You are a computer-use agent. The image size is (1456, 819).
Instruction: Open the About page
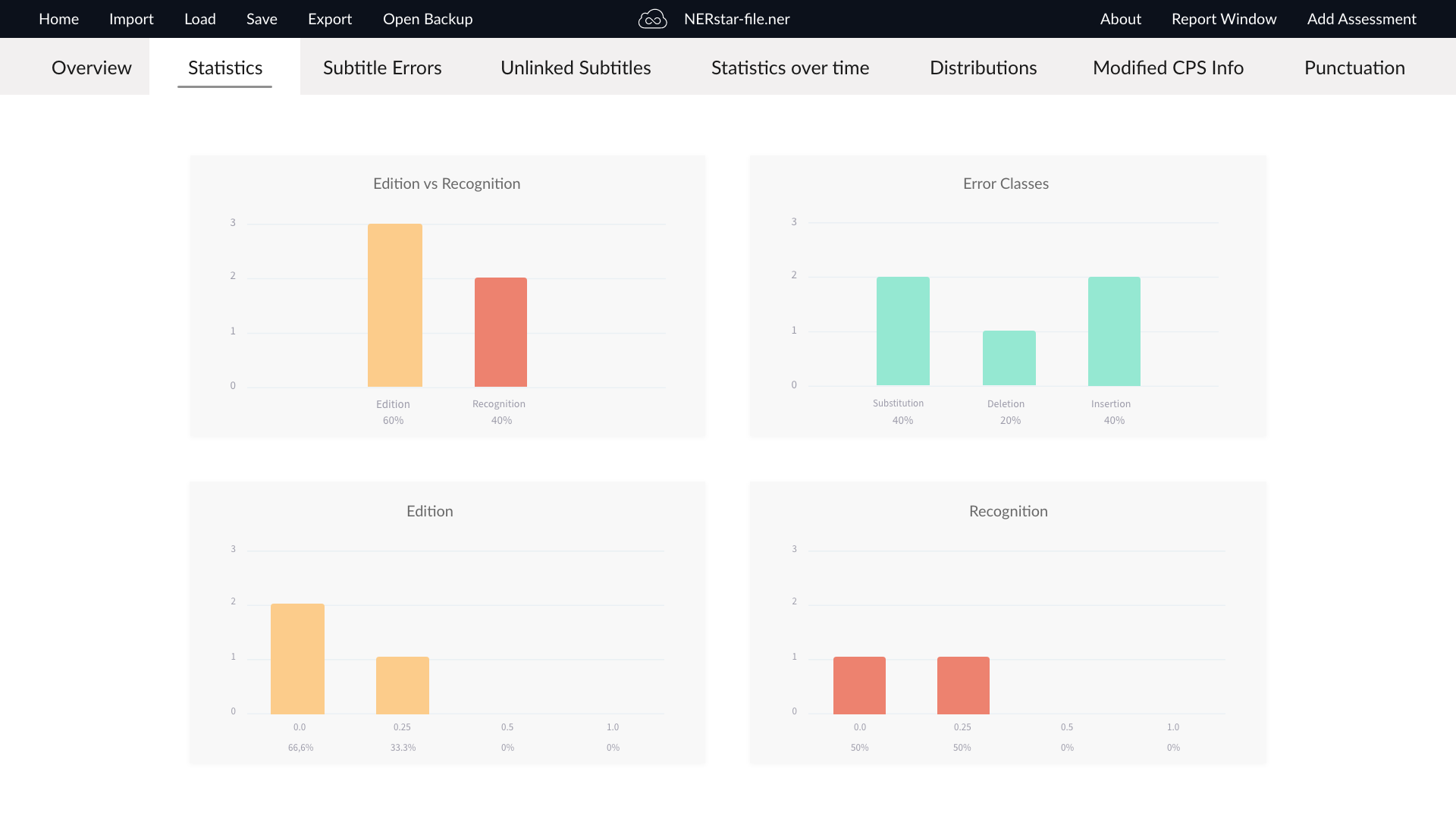click(x=1120, y=19)
